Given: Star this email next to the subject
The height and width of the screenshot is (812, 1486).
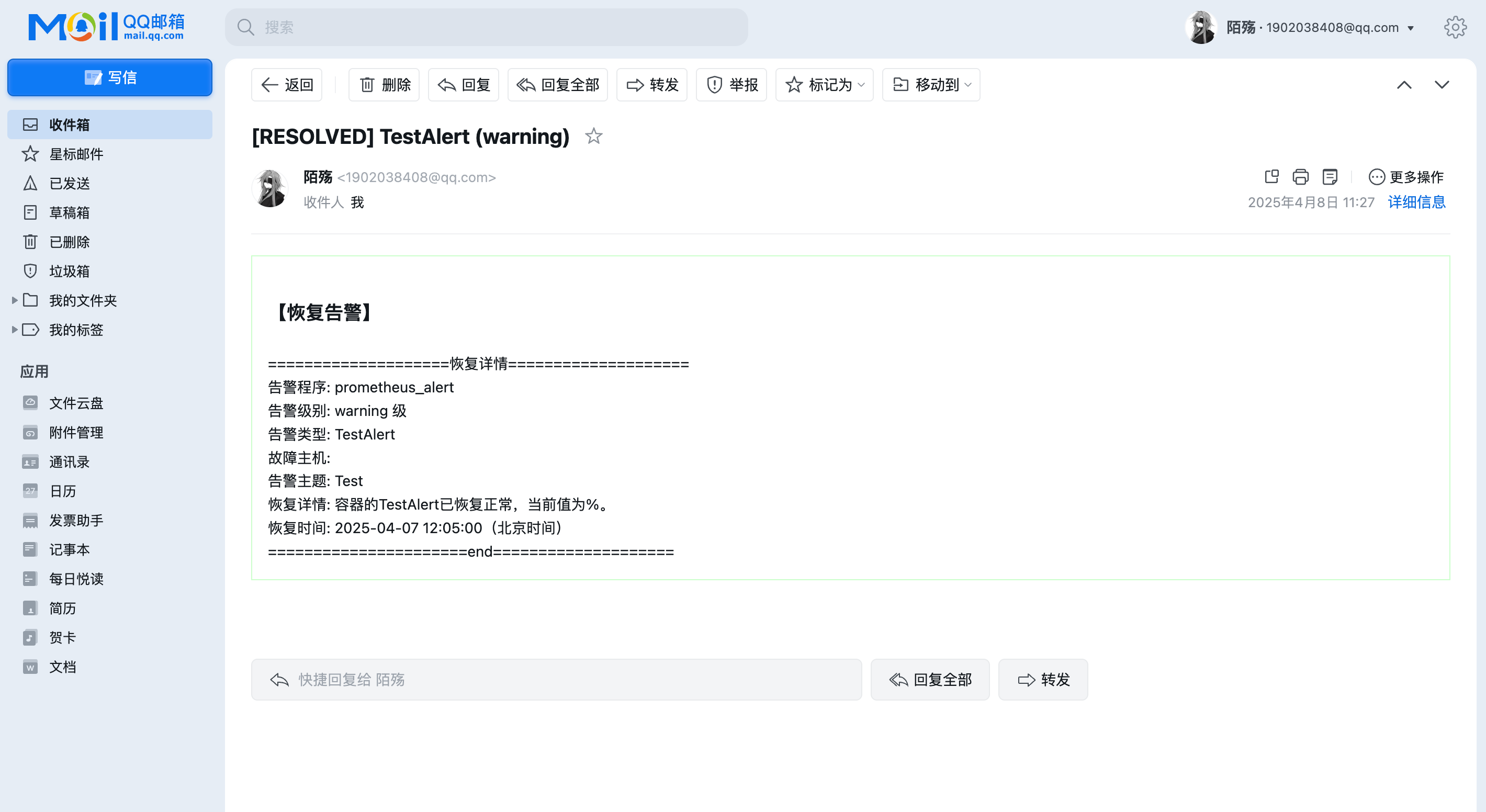Looking at the screenshot, I should 593,136.
